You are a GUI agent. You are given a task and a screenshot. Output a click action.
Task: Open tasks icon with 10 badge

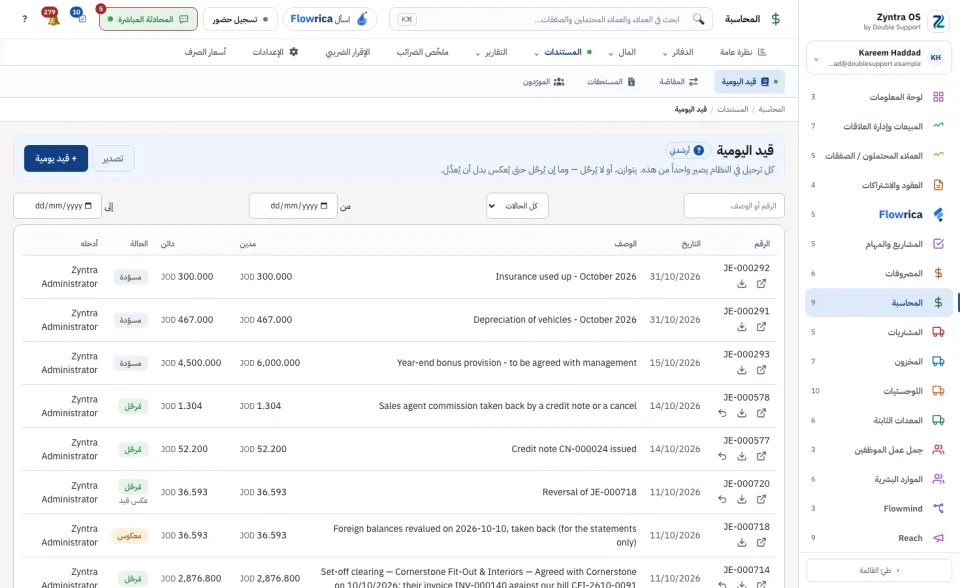pyautogui.click(x=80, y=17)
